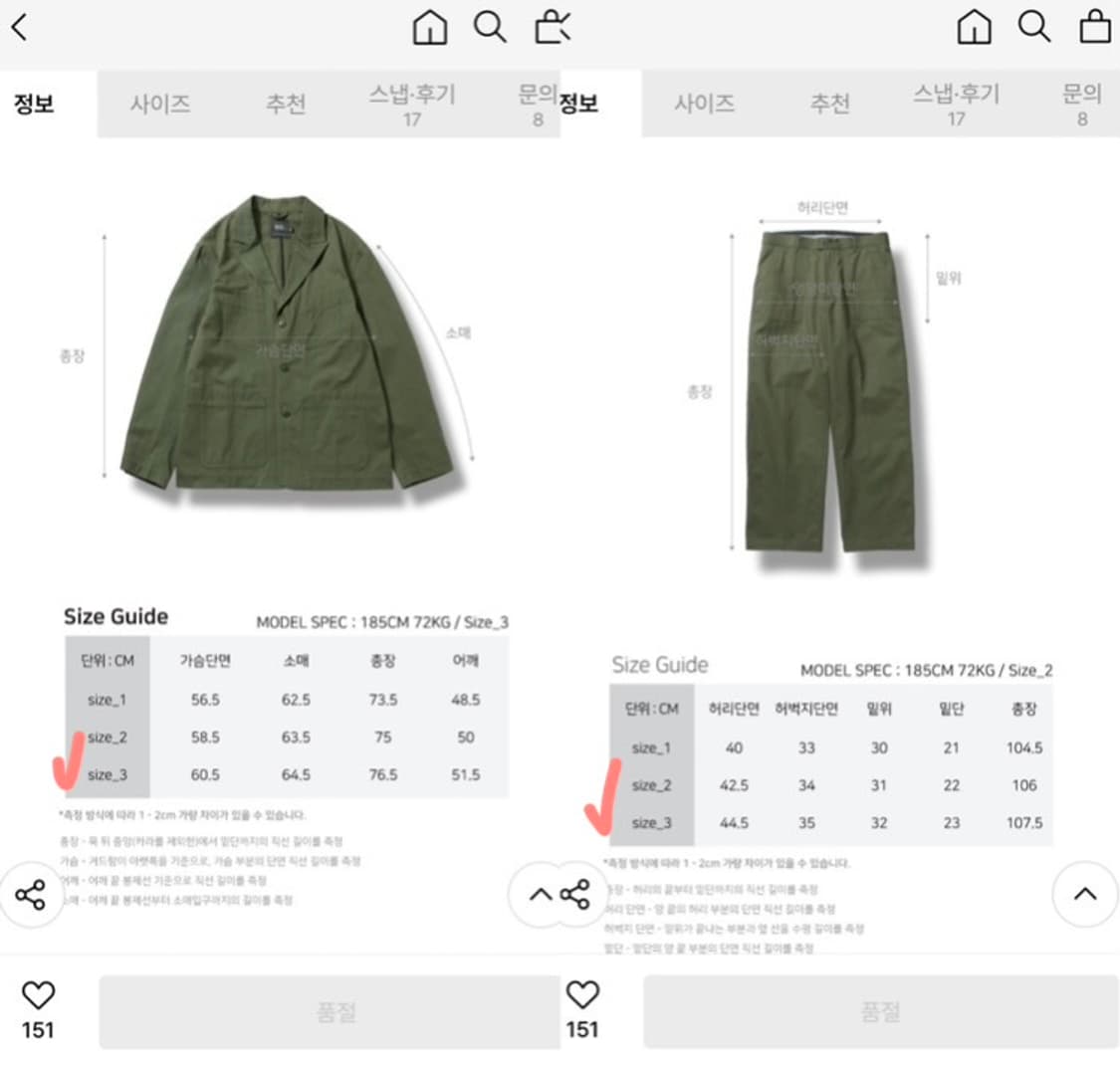Select 문의 tab on right screen

pyautogui.click(x=1082, y=105)
